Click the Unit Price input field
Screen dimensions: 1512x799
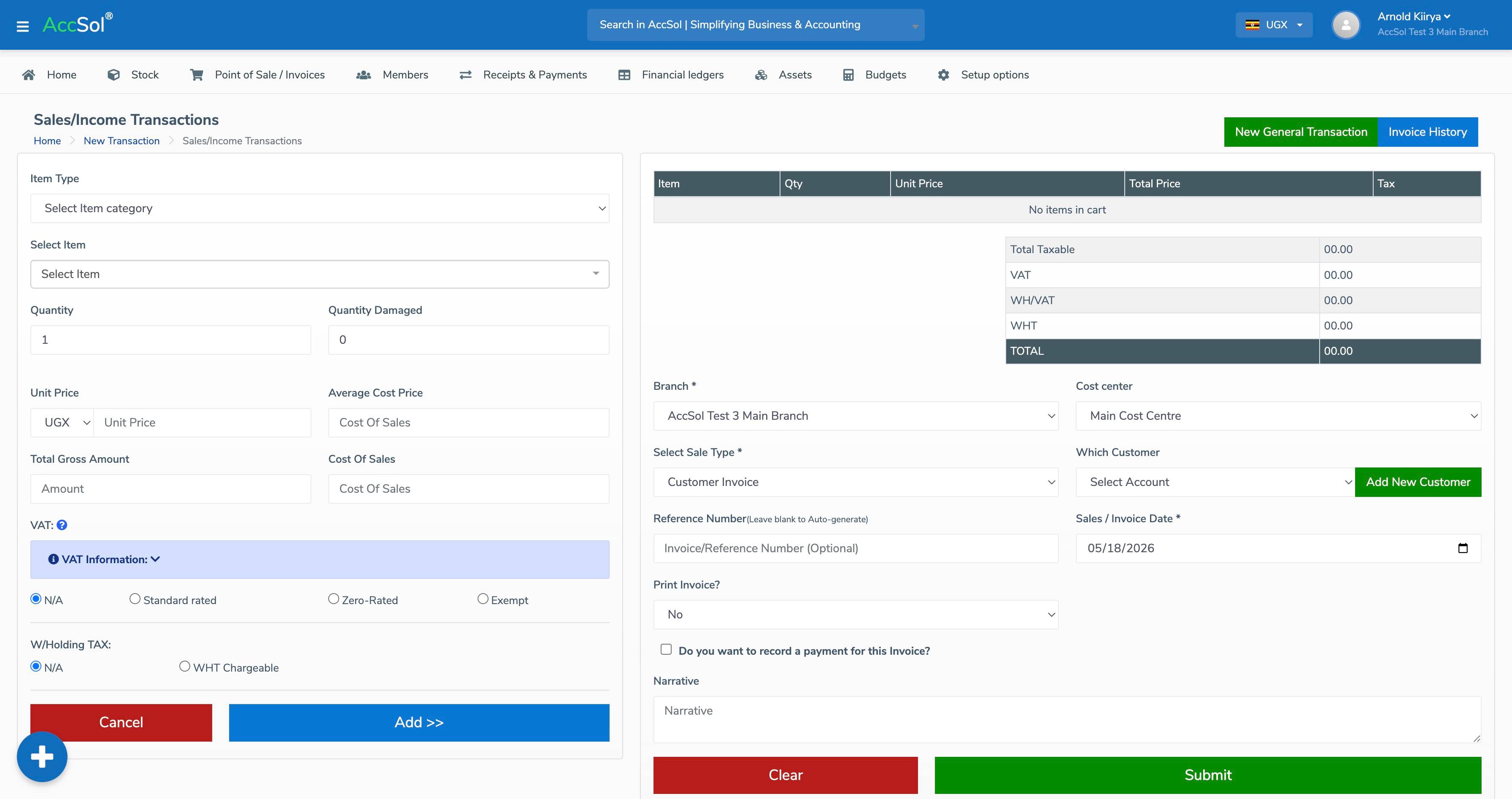click(202, 423)
